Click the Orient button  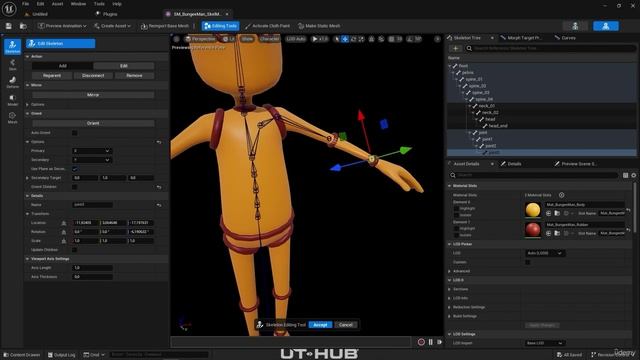pyautogui.click(x=93, y=123)
